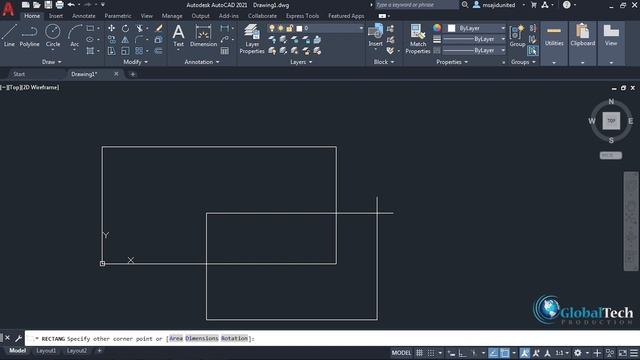This screenshot has width=640, height=360.
Task: Open the Annotate ribbon tab
Action: coord(84,16)
